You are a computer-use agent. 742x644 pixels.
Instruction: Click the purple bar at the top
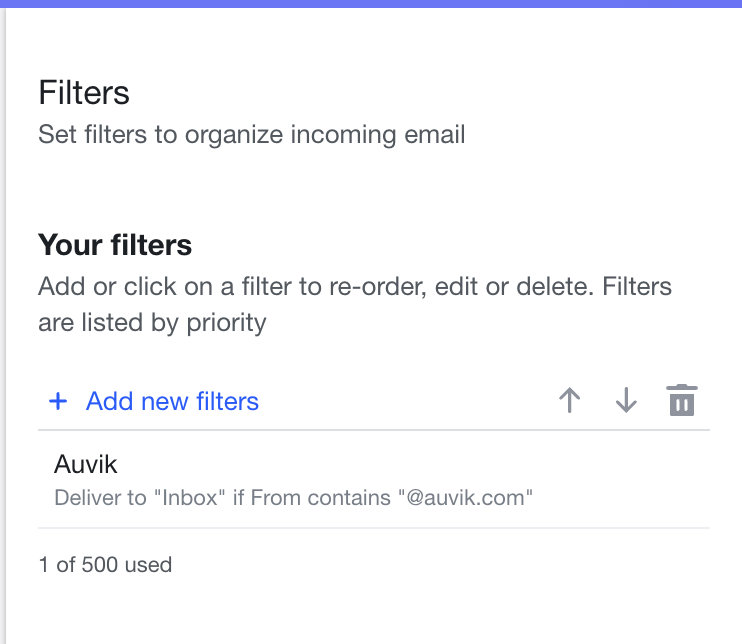371,3
